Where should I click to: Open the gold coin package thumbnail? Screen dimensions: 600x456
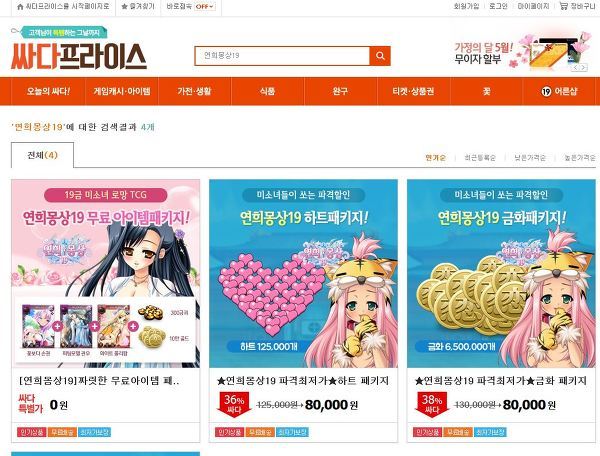click(501, 274)
